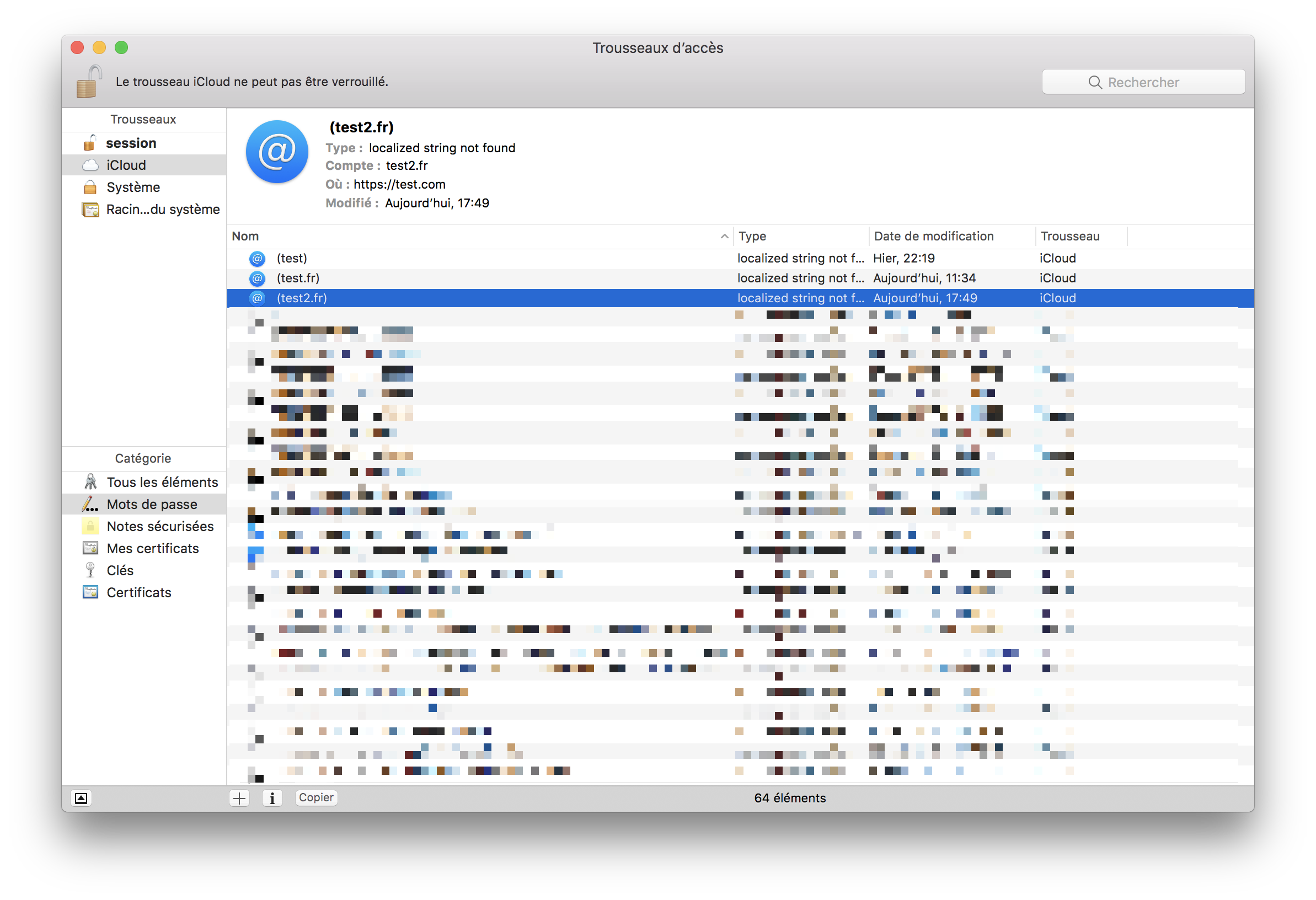Screen dimensions: 1316x900
Task: Select the (test) password entry
Action: click(292, 259)
